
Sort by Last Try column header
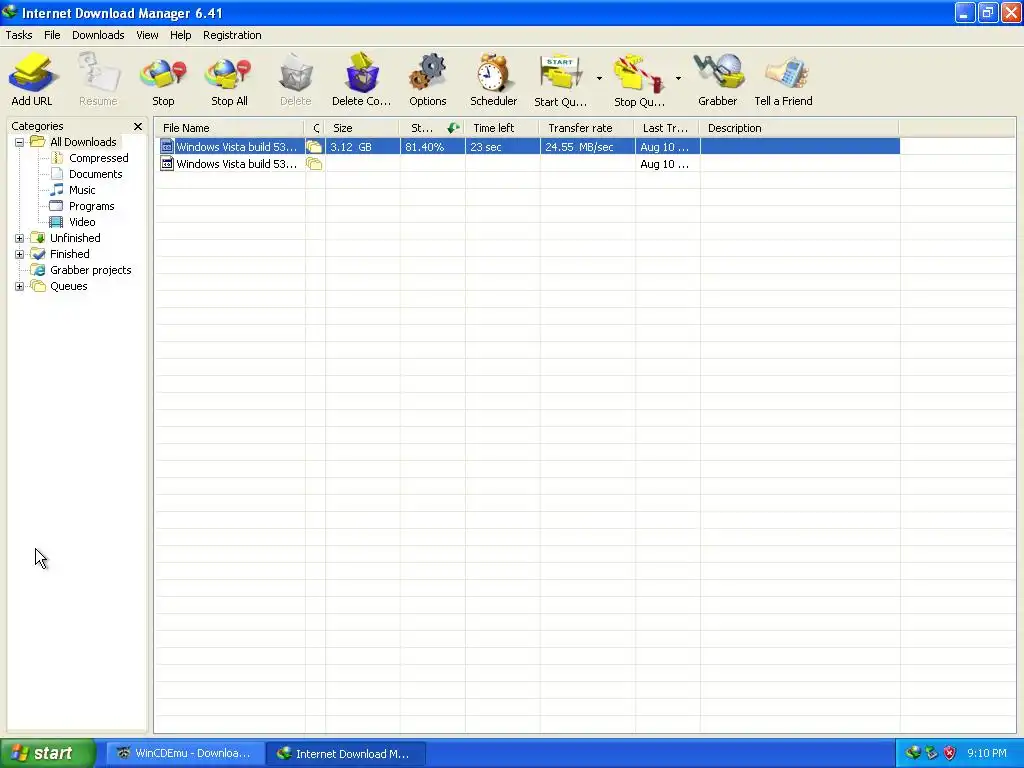(667, 128)
